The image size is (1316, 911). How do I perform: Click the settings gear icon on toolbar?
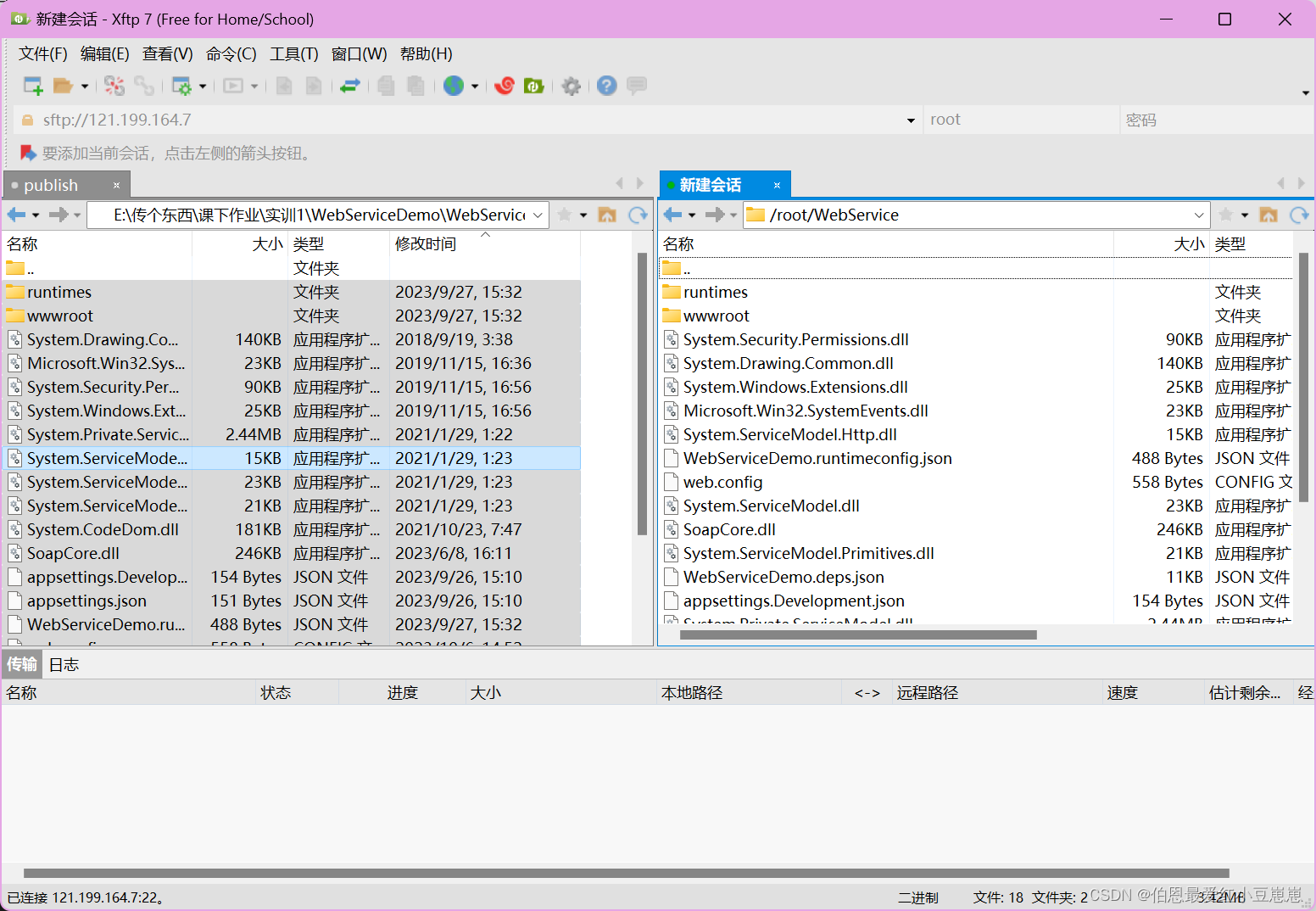coord(571,86)
